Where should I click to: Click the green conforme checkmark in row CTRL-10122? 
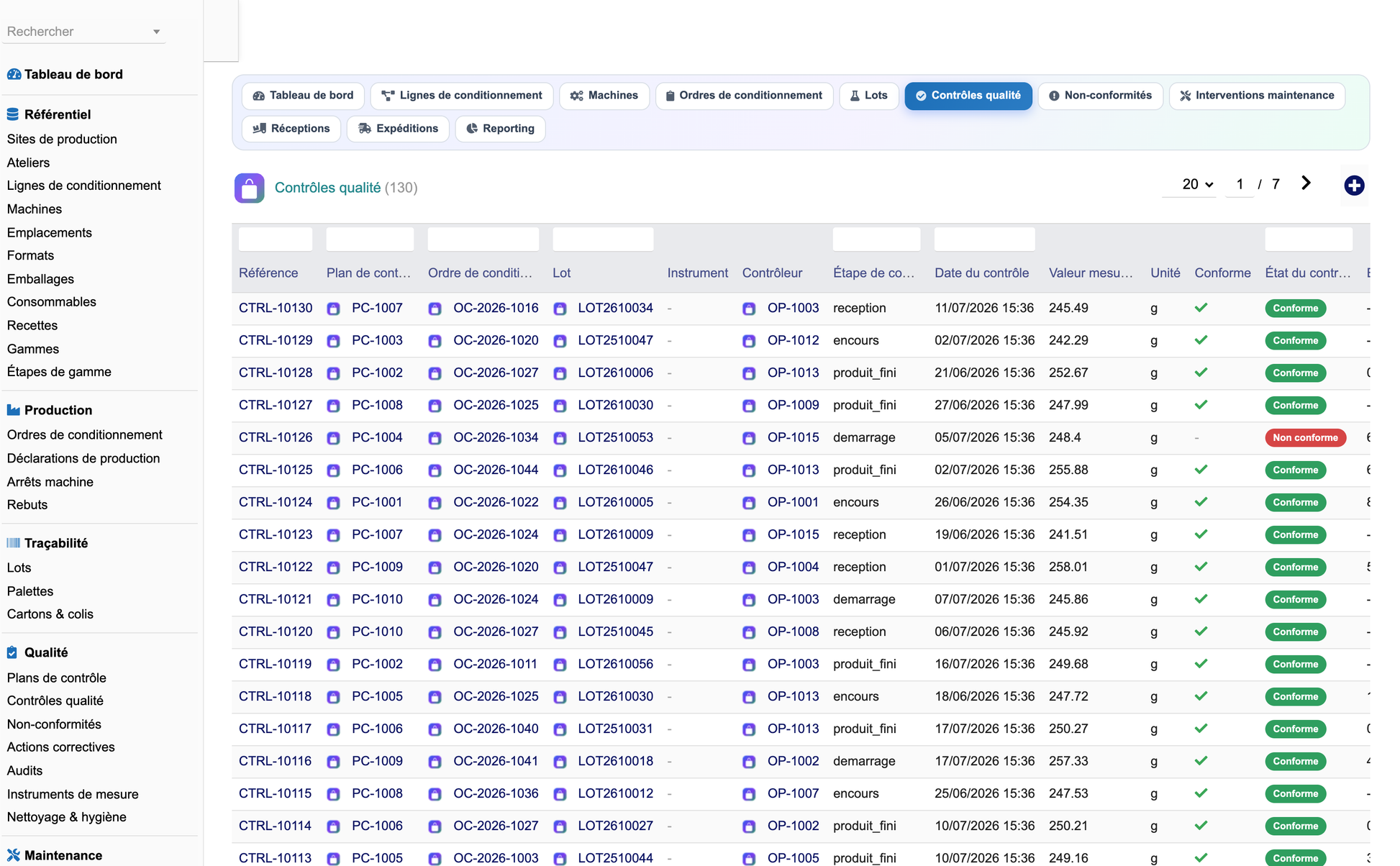1201,567
